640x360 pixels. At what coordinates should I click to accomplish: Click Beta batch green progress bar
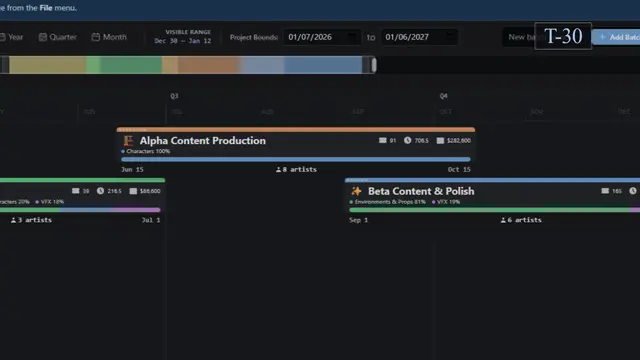pyautogui.click(x=490, y=210)
